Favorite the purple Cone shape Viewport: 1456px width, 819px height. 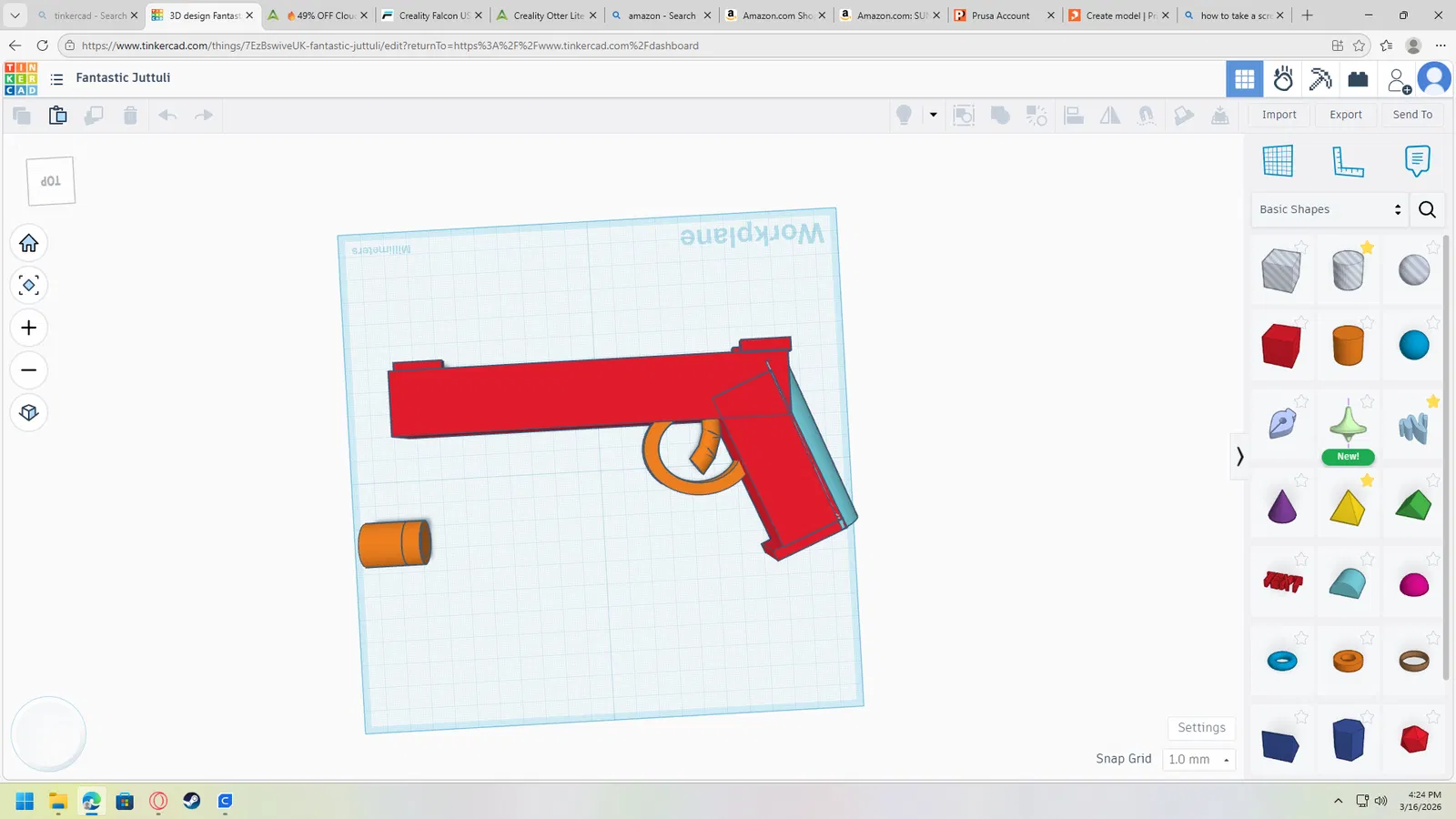click(1301, 480)
